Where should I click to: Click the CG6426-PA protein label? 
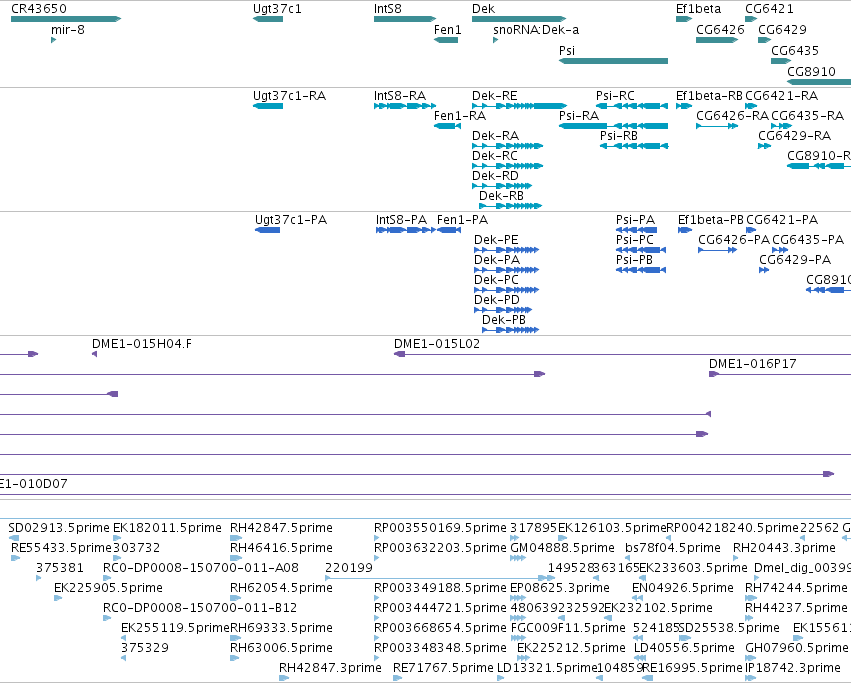pos(734,240)
